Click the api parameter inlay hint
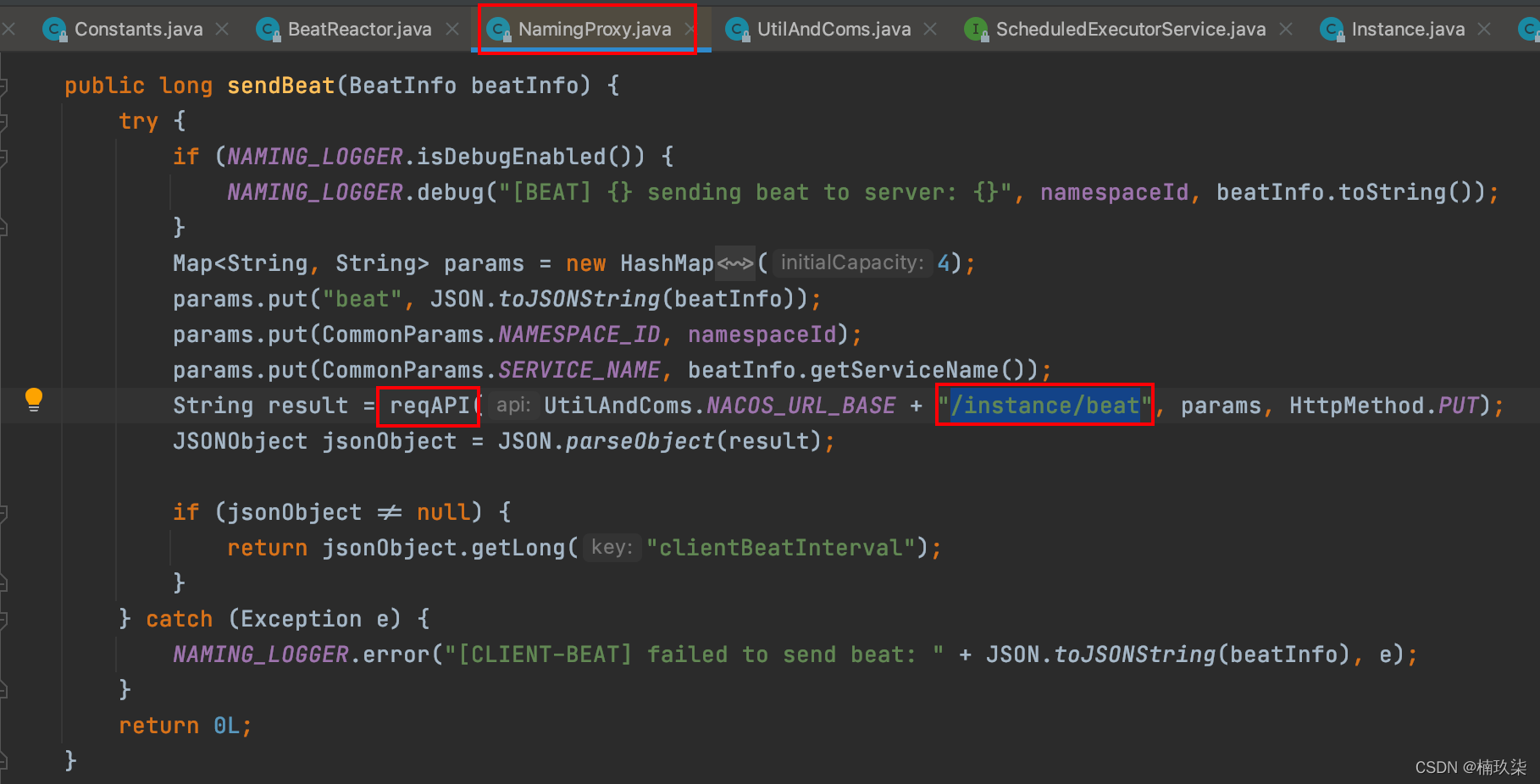 (x=513, y=405)
